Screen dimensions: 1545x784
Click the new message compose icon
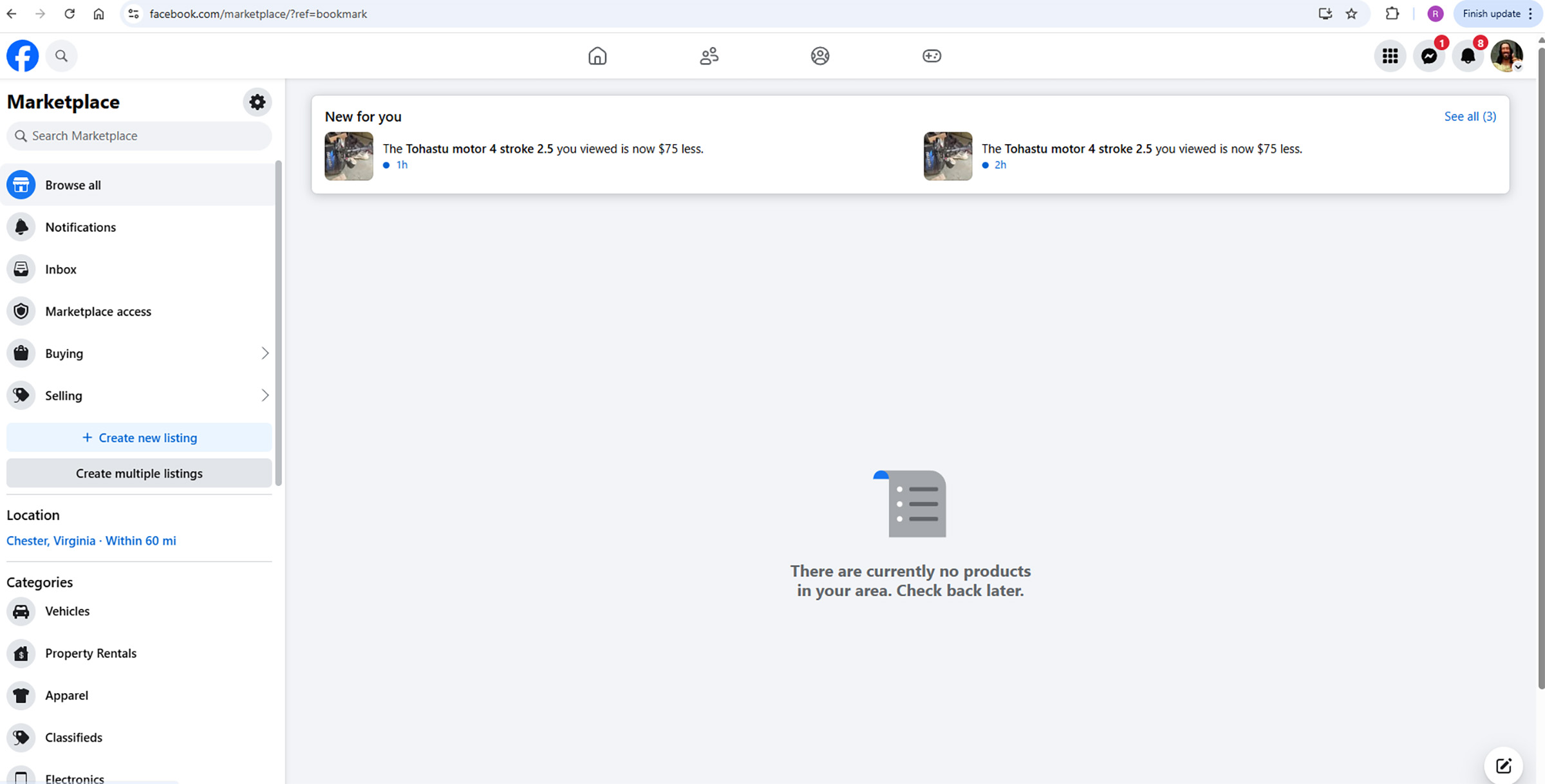pyautogui.click(x=1503, y=765)
